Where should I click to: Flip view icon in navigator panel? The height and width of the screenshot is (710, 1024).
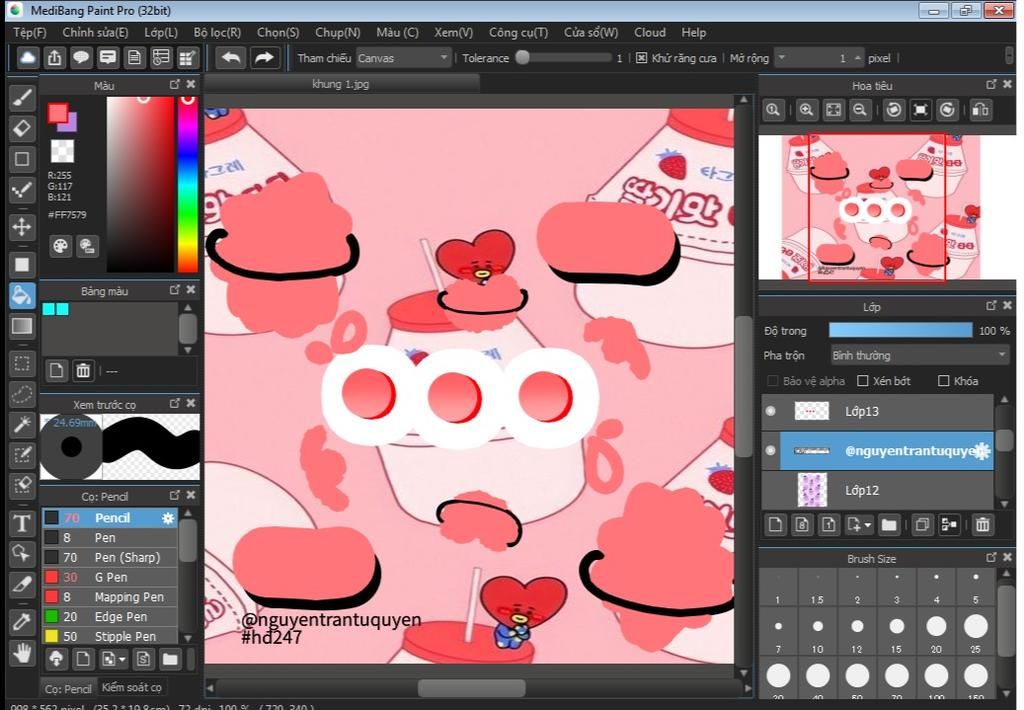981,110
